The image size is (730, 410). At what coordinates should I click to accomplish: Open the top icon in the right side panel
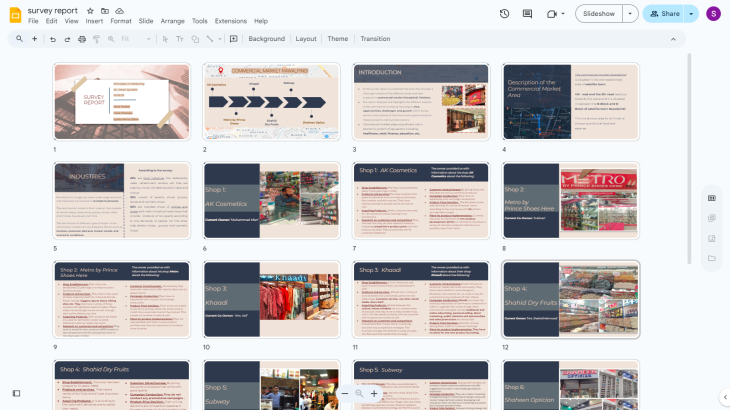(712, 198)
